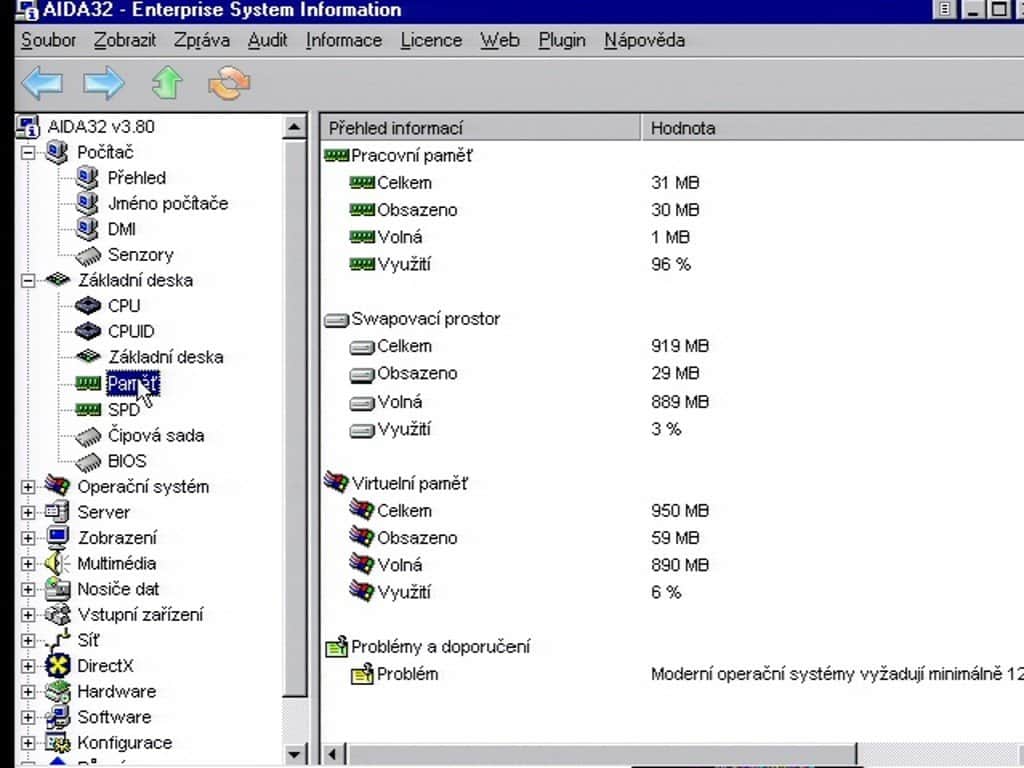Click the Server icon in tree
The width and height of the screenshot is (1024, 768).
57,511
